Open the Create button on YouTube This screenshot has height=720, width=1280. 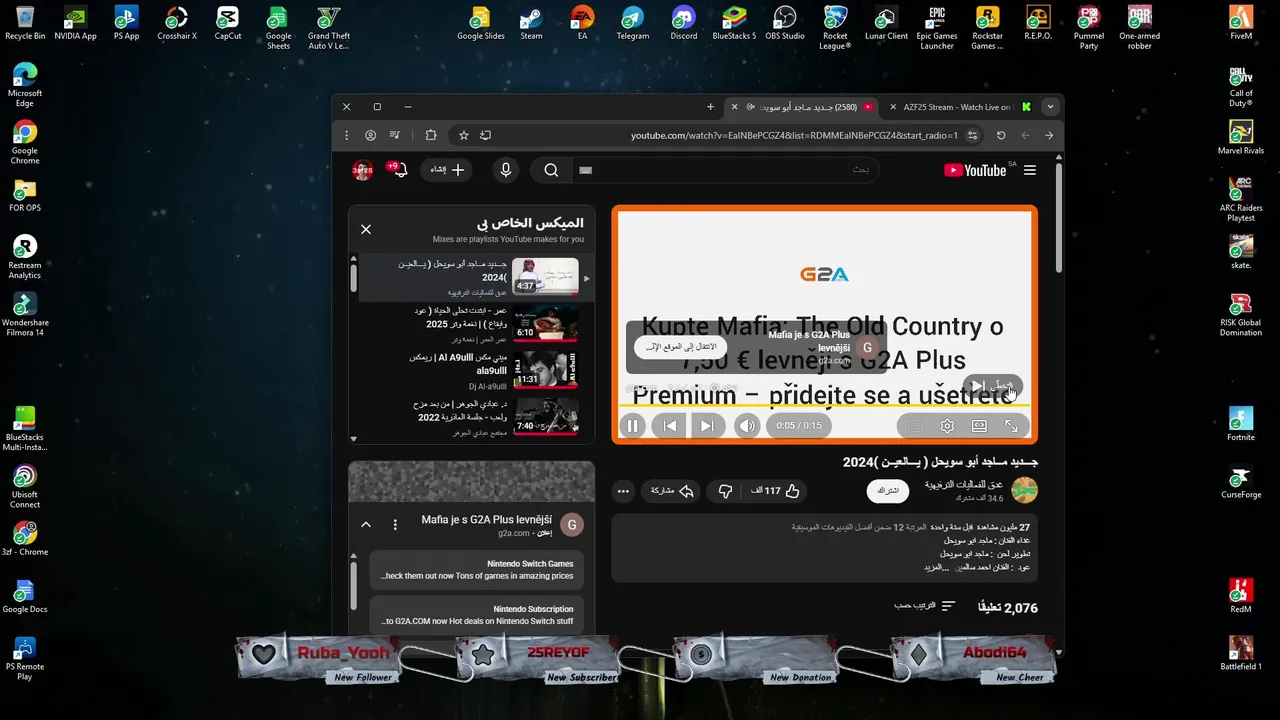446,170
